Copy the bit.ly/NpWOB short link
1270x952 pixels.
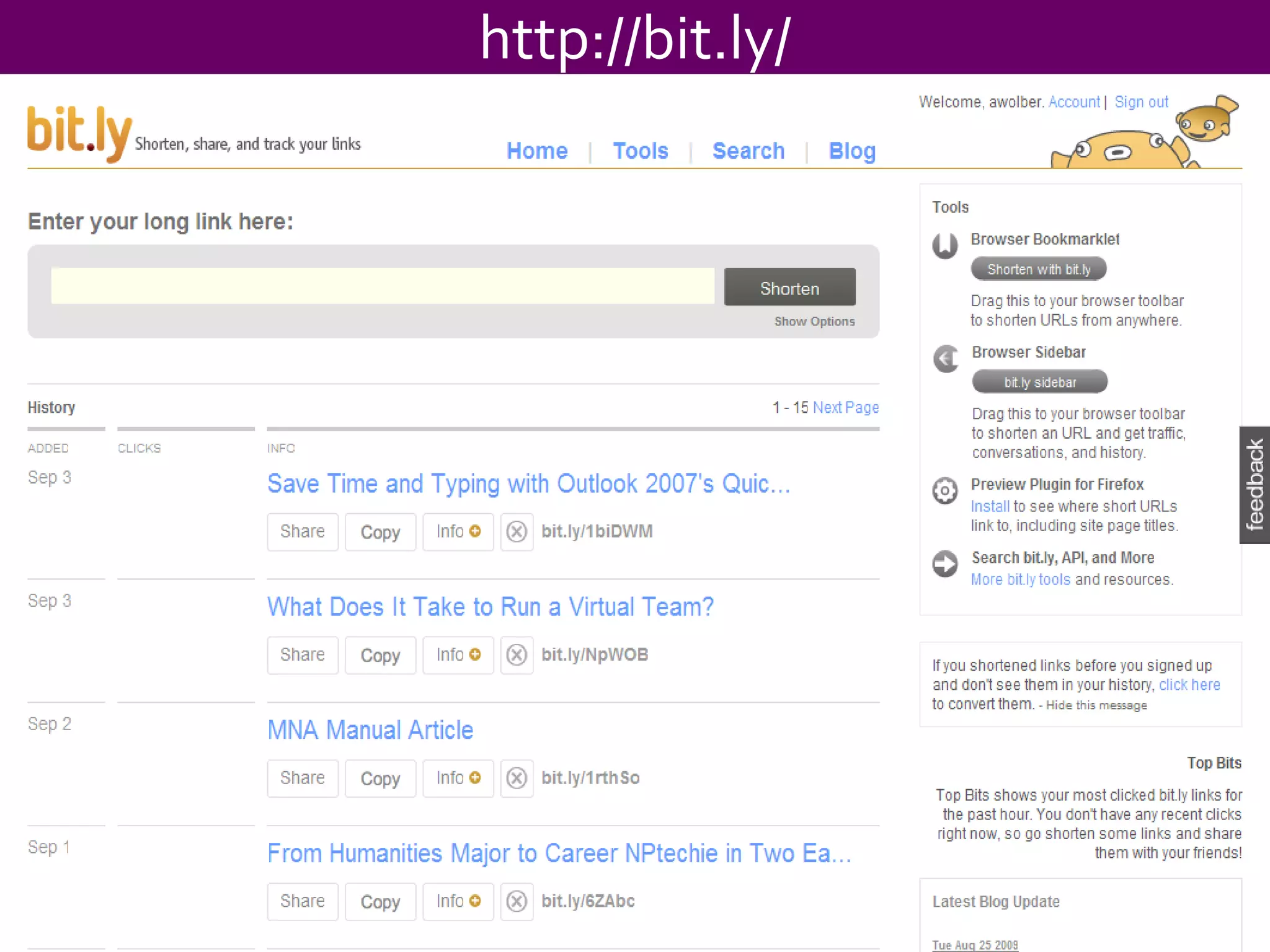coord(380,655)
